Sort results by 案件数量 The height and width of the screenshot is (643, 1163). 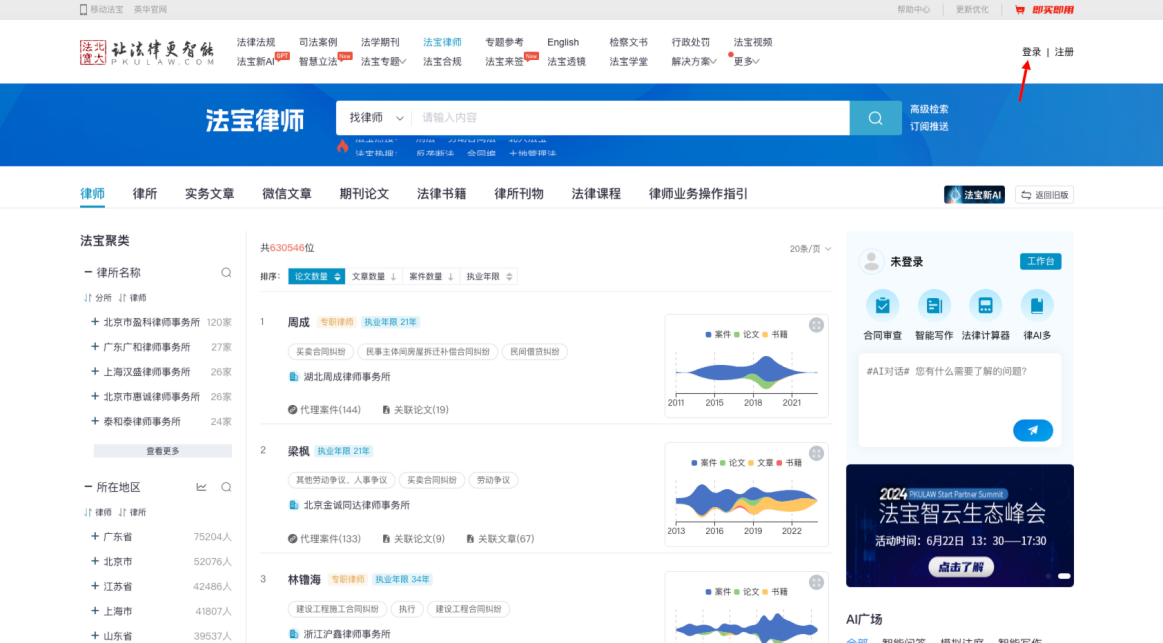point(431,277)
